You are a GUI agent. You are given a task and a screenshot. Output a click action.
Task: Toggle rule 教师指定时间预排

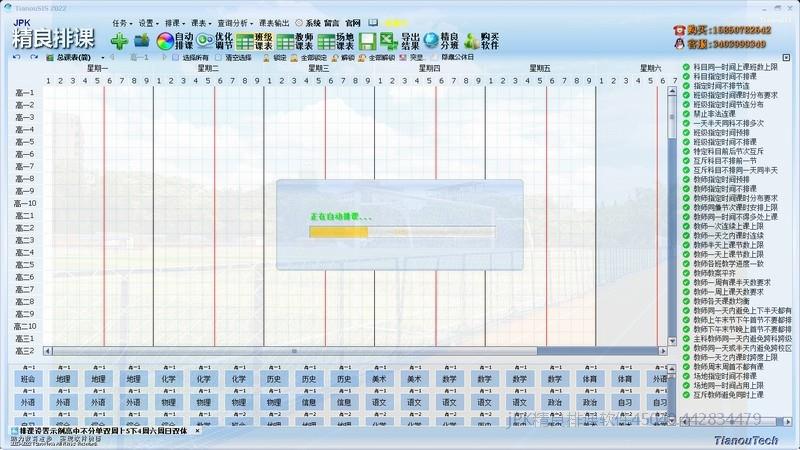coord(686,179)
